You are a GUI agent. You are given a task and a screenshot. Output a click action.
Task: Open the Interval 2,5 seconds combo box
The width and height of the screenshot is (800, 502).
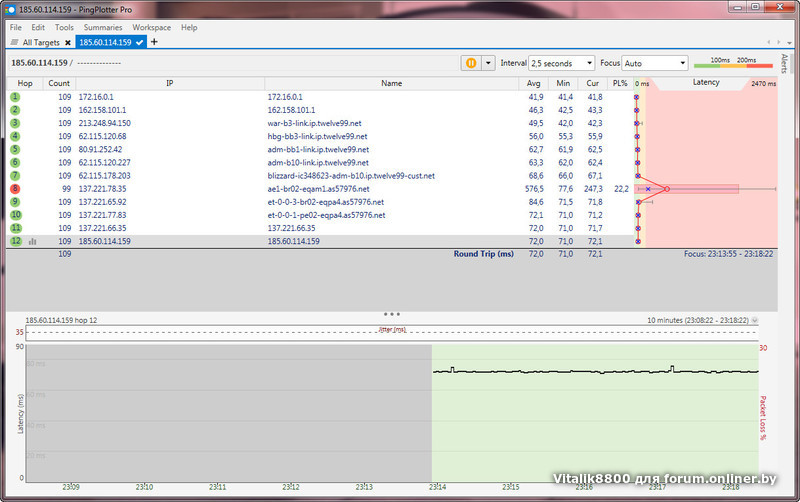[x=561, y=63]
